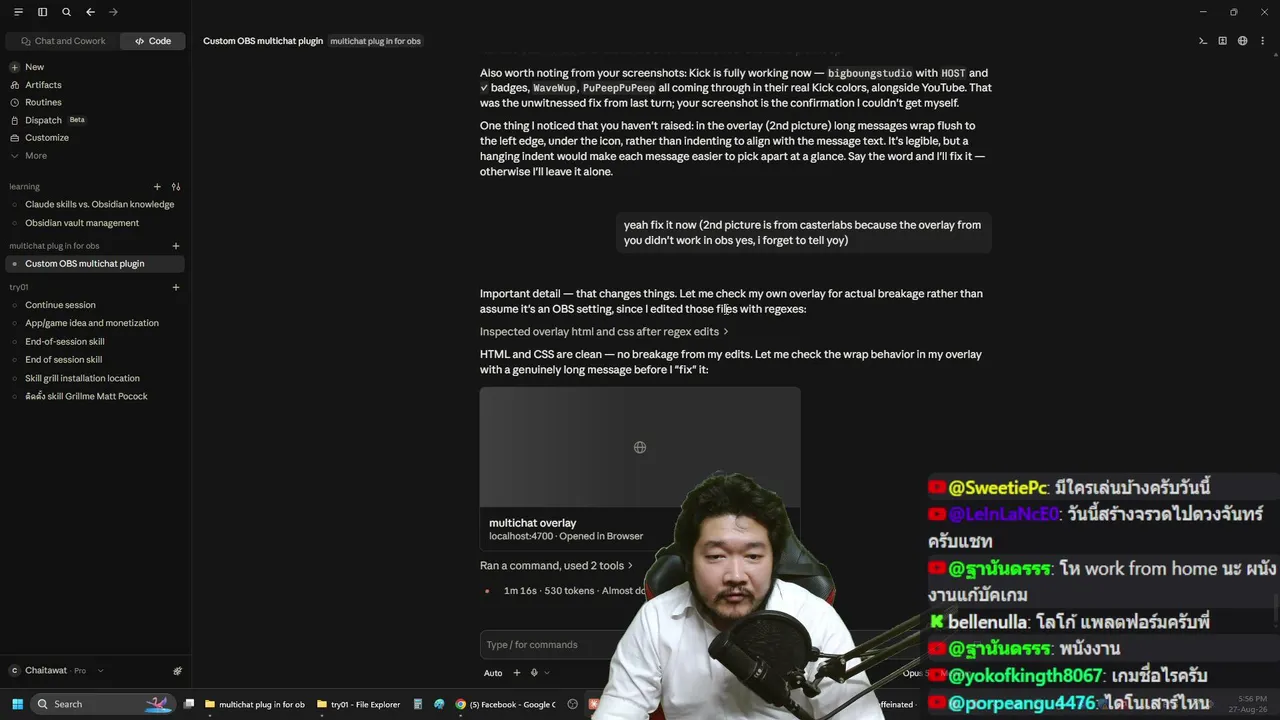Open the Facebook - Google Chrome taskbar window
1280x720 pixels.
tap(505, 704)
